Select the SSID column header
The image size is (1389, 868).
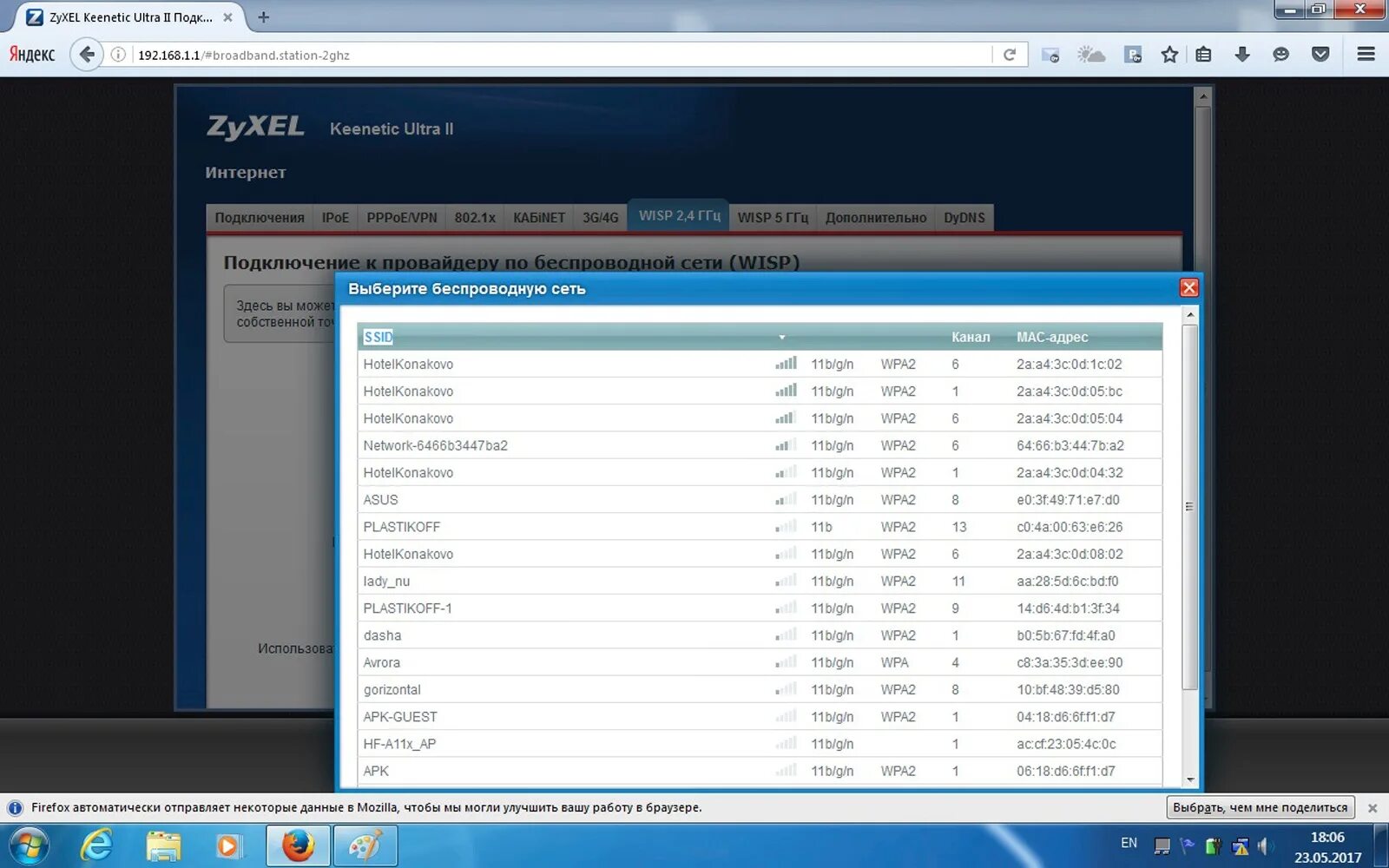[x=379, y=338]
